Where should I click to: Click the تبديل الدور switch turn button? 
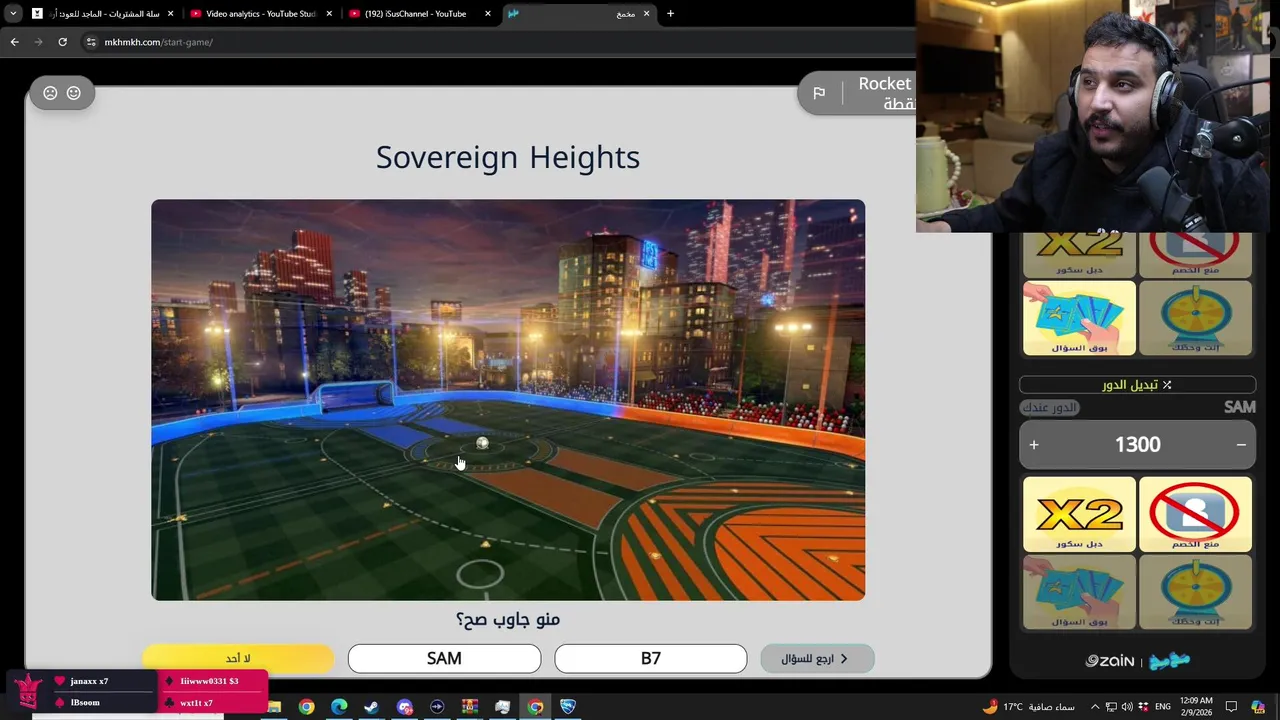point(1137,385)
